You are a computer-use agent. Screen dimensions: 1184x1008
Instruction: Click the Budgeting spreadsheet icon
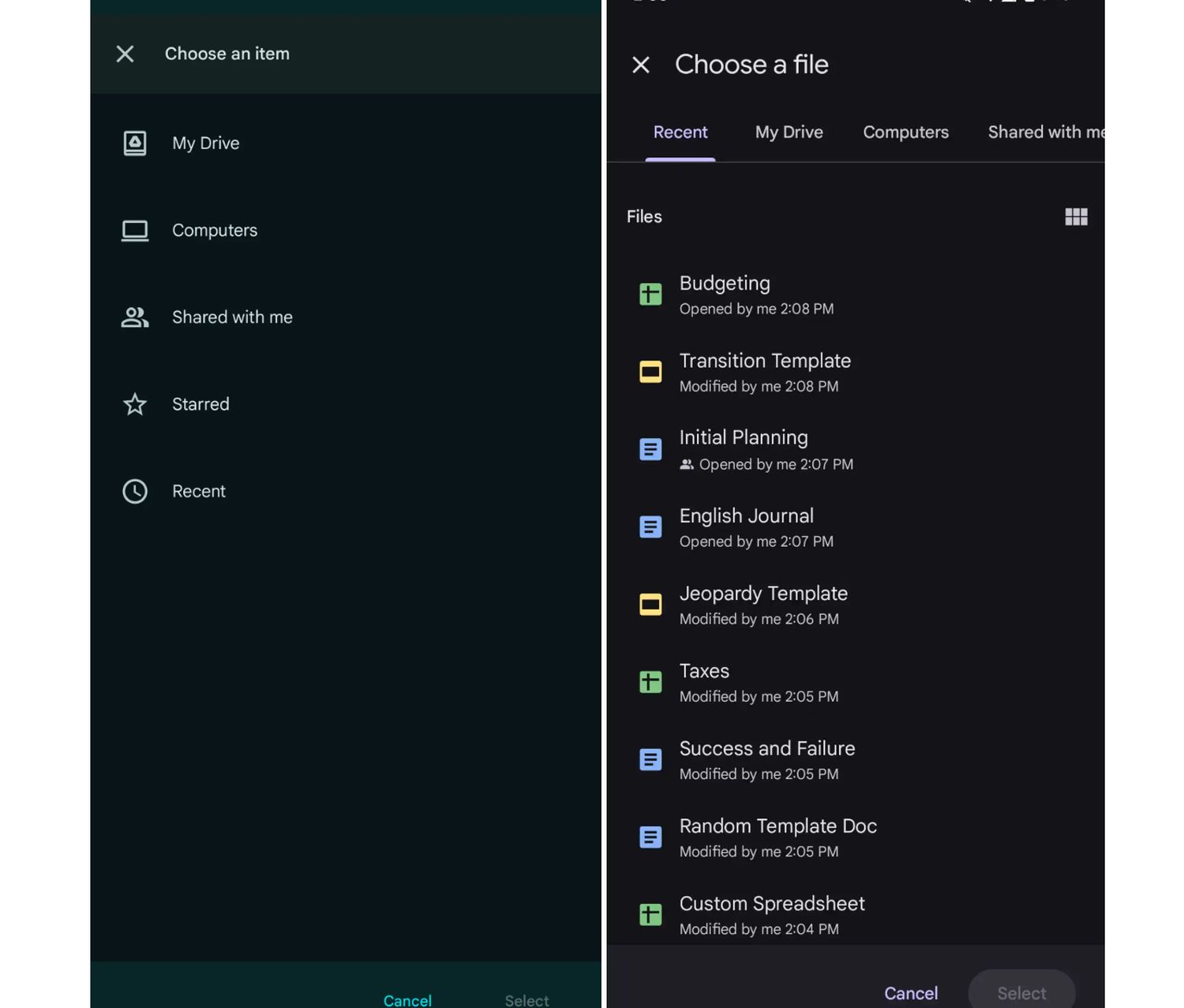click(x=650, y=294)
